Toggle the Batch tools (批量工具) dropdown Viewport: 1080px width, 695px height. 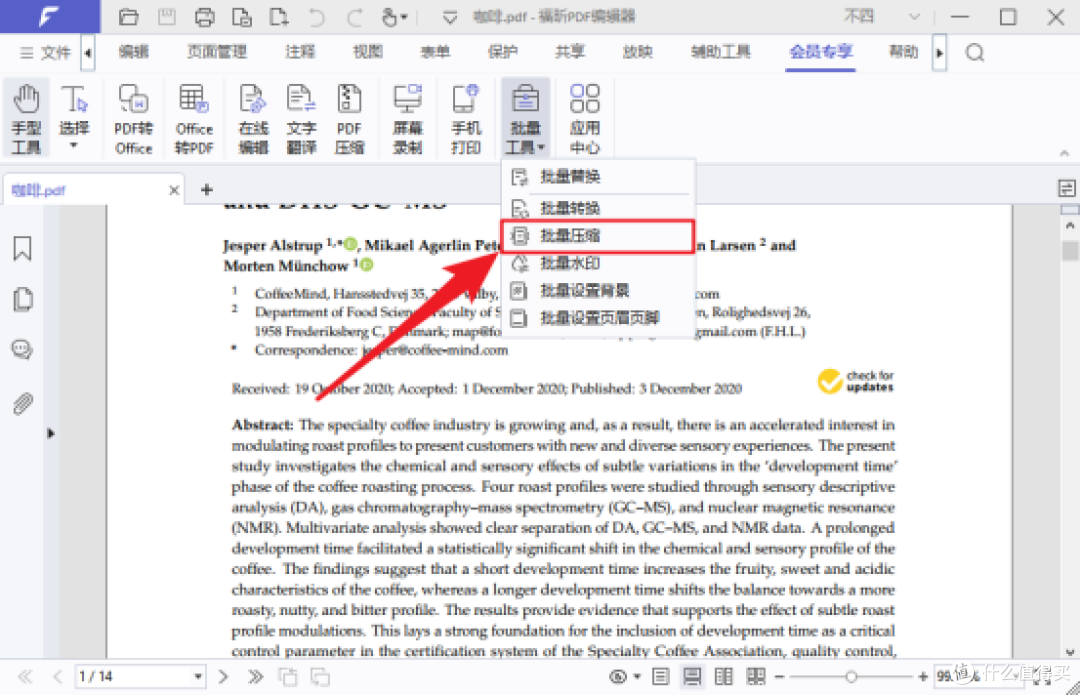coord(526,118)
